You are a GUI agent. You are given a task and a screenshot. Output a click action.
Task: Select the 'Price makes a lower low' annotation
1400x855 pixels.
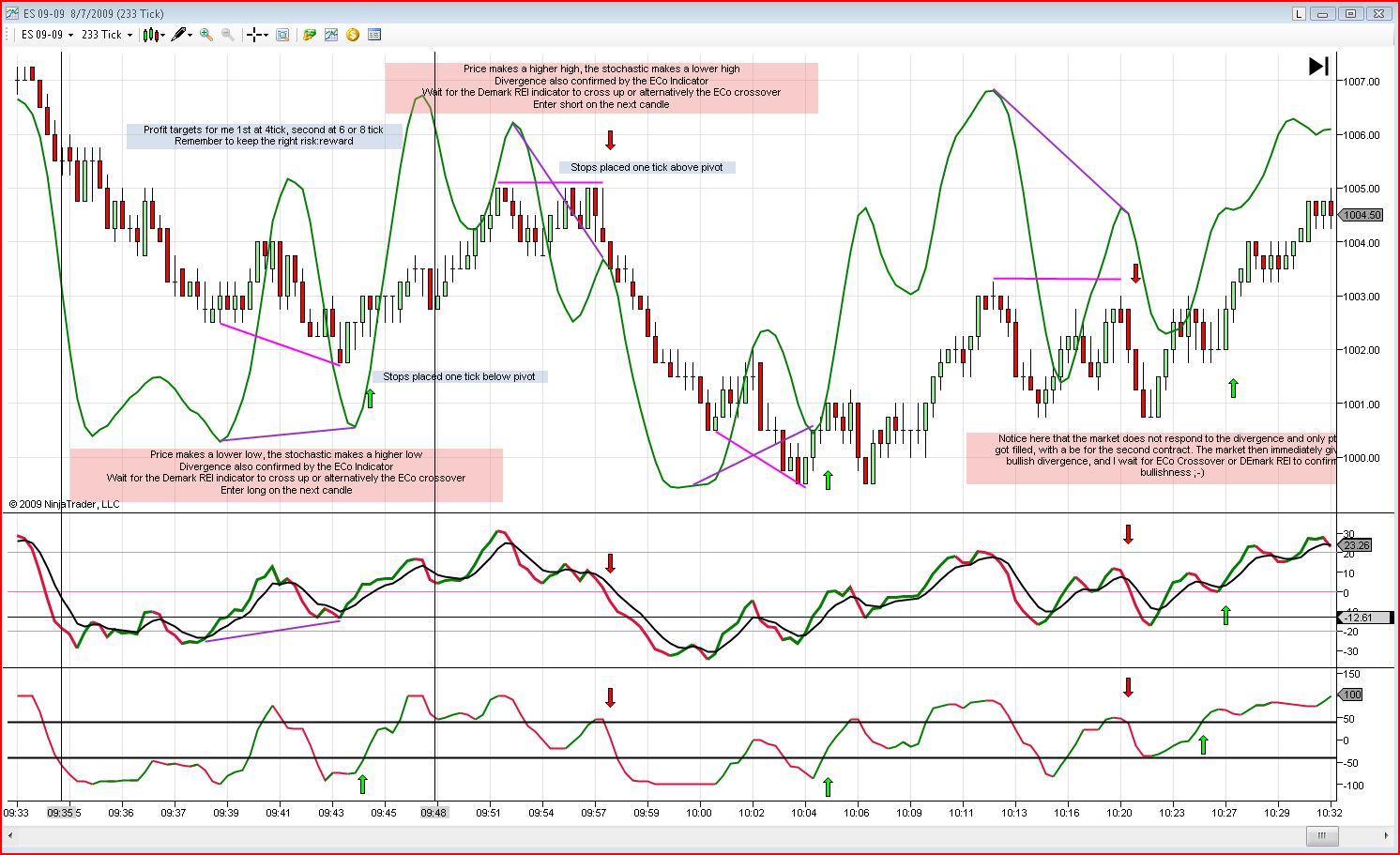(286, 473)
